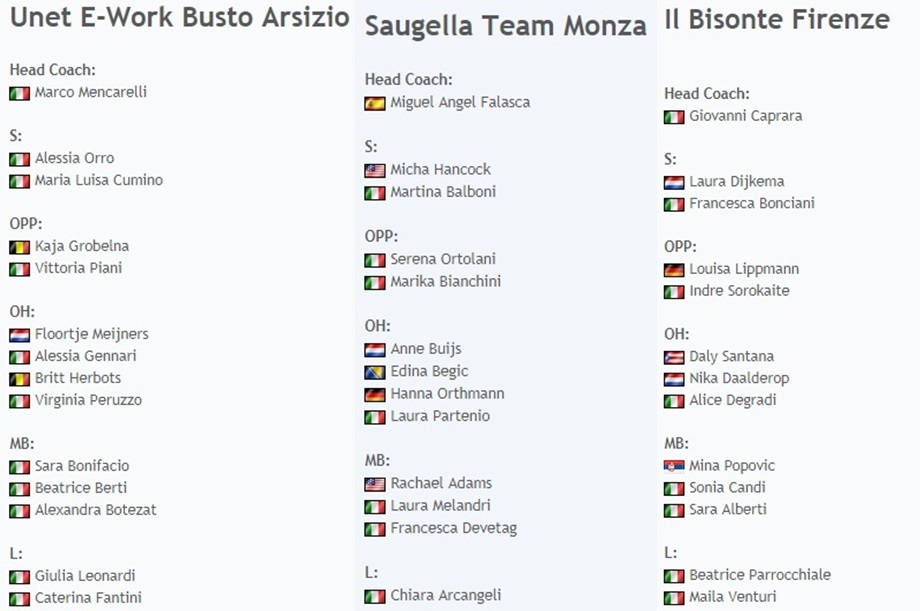The height and width of the screenshot is (611, 920).
Task: Click the German flag next to Hanna Orthmann
Action: pos(375,394)
